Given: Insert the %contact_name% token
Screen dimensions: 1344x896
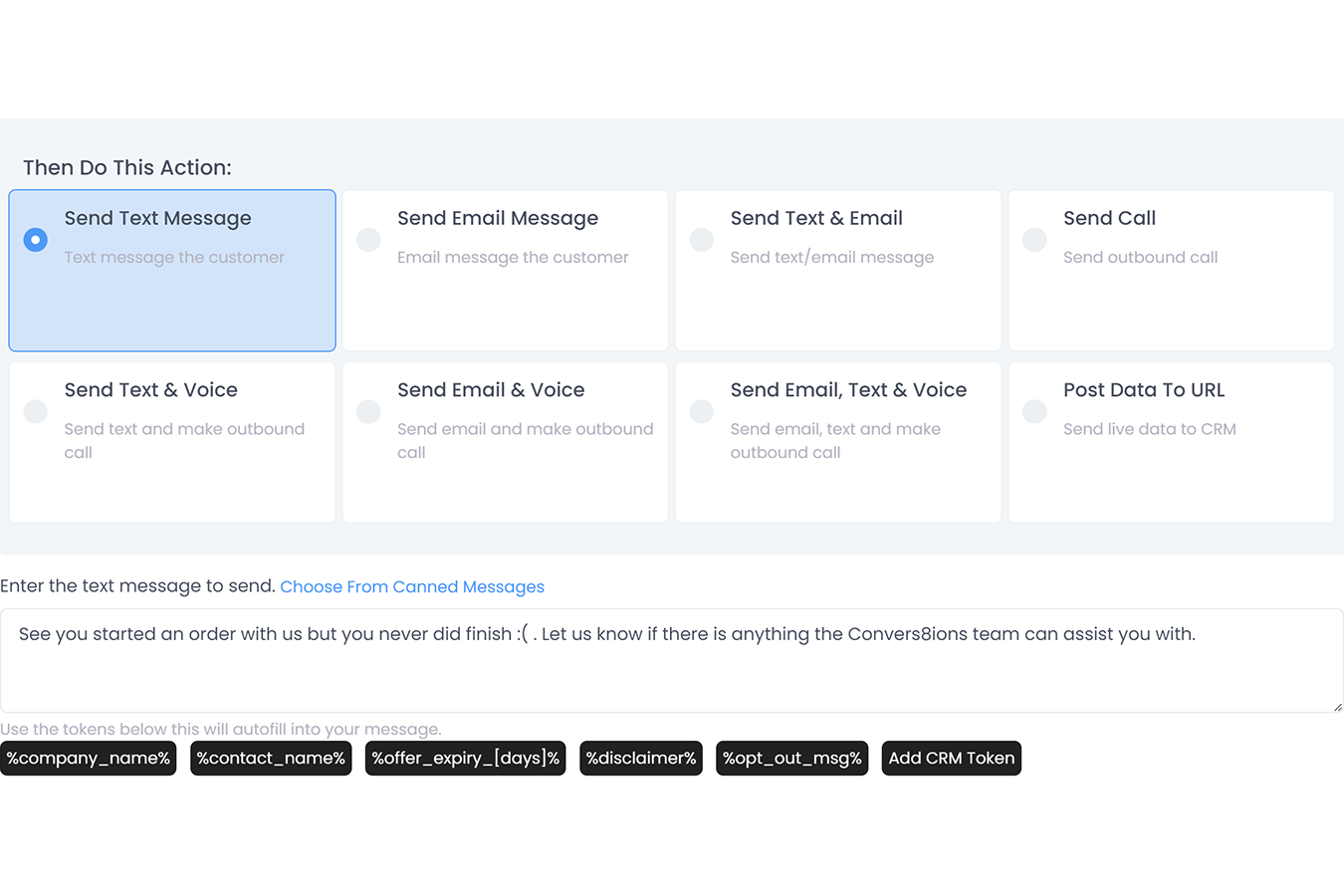Looking at the screenshot, I should pyautogui.click(x=270, y=758).
